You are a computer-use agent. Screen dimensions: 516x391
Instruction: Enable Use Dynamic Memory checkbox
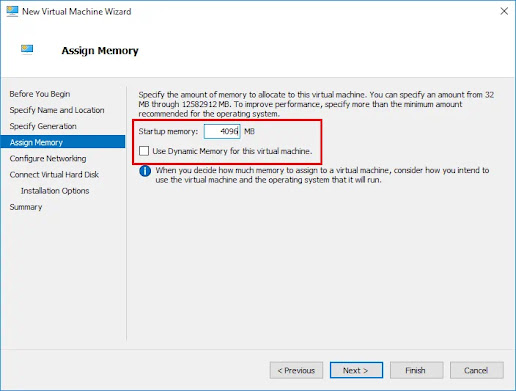click(x=144, y=151)
